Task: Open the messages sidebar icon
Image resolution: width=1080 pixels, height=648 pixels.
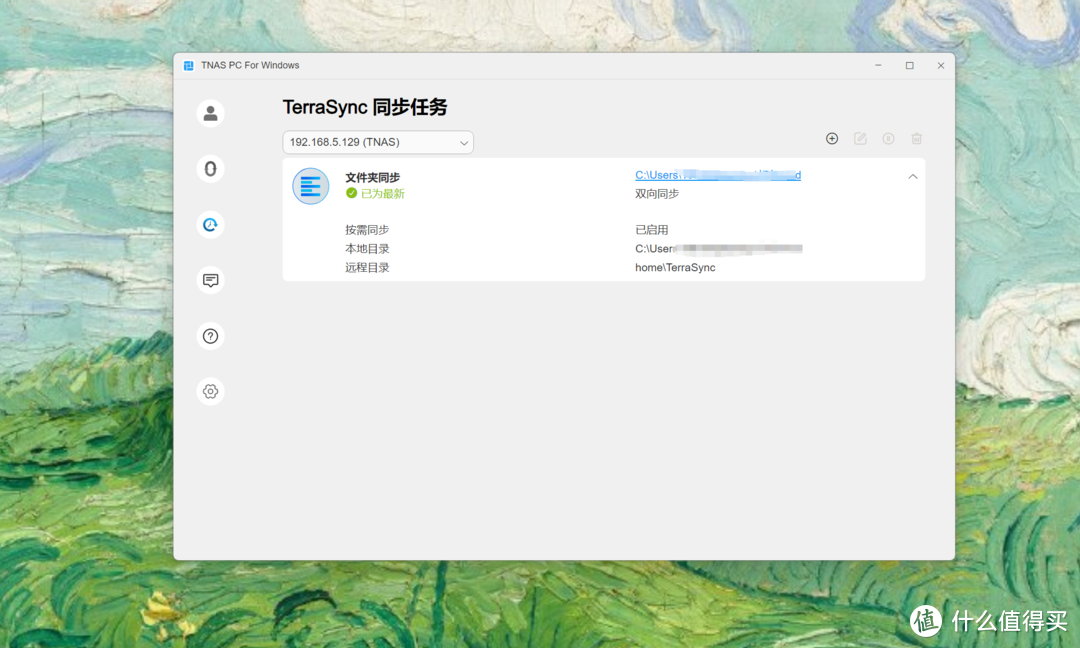Action: (x=210, y=281)
